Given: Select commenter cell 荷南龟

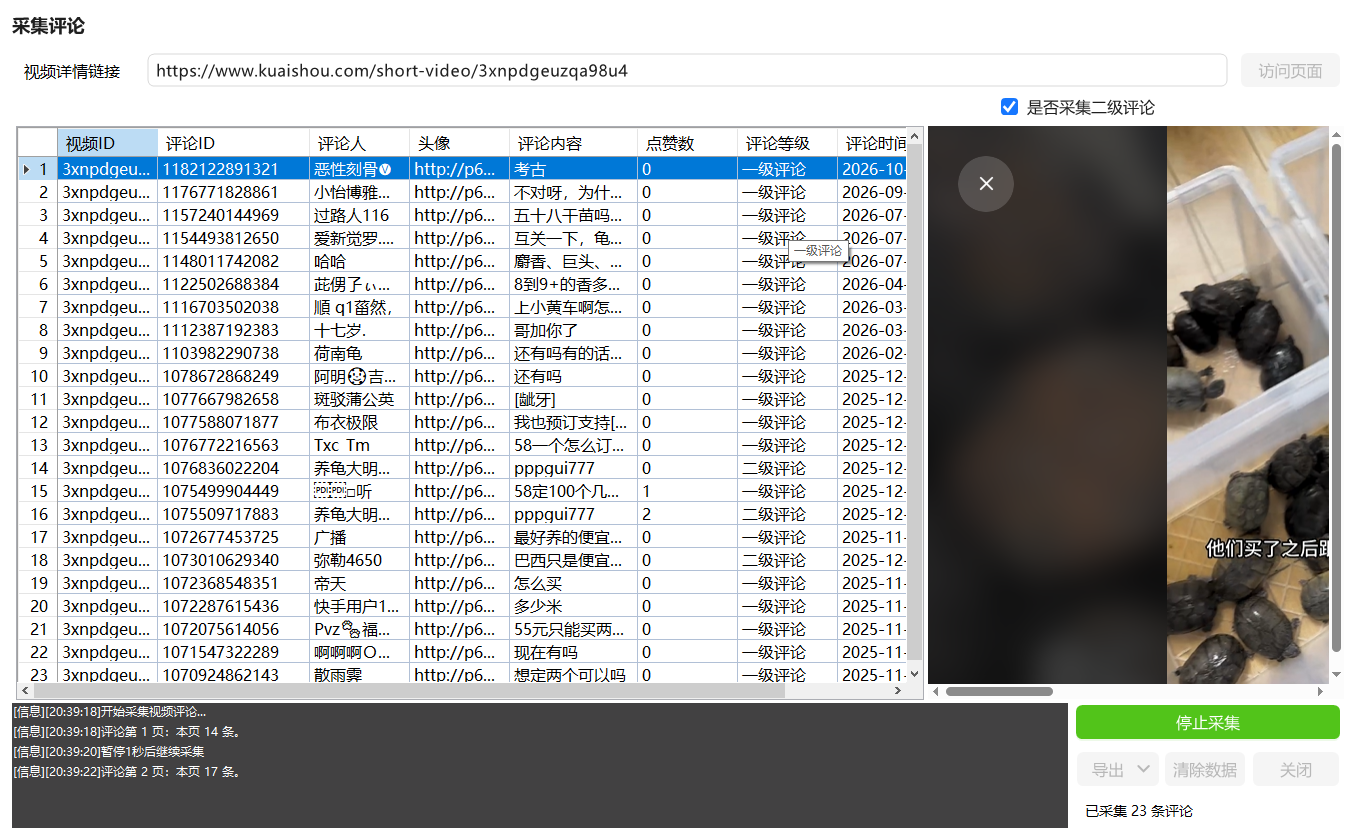Looking at the screenshot, I should [x=359, y=353].
